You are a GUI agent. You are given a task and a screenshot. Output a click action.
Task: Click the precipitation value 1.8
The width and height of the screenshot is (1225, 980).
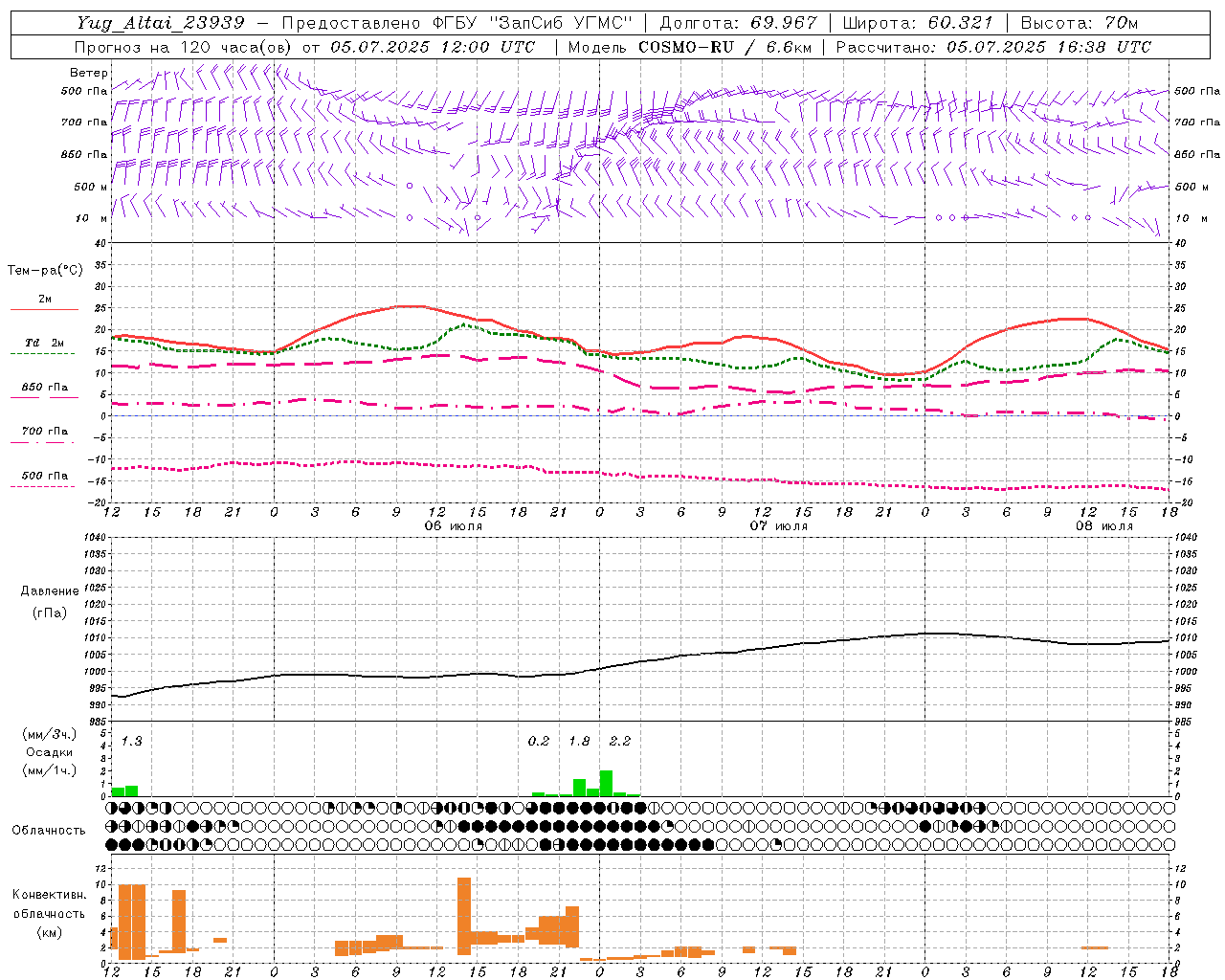pyautogui.click(x=579, y=741)
